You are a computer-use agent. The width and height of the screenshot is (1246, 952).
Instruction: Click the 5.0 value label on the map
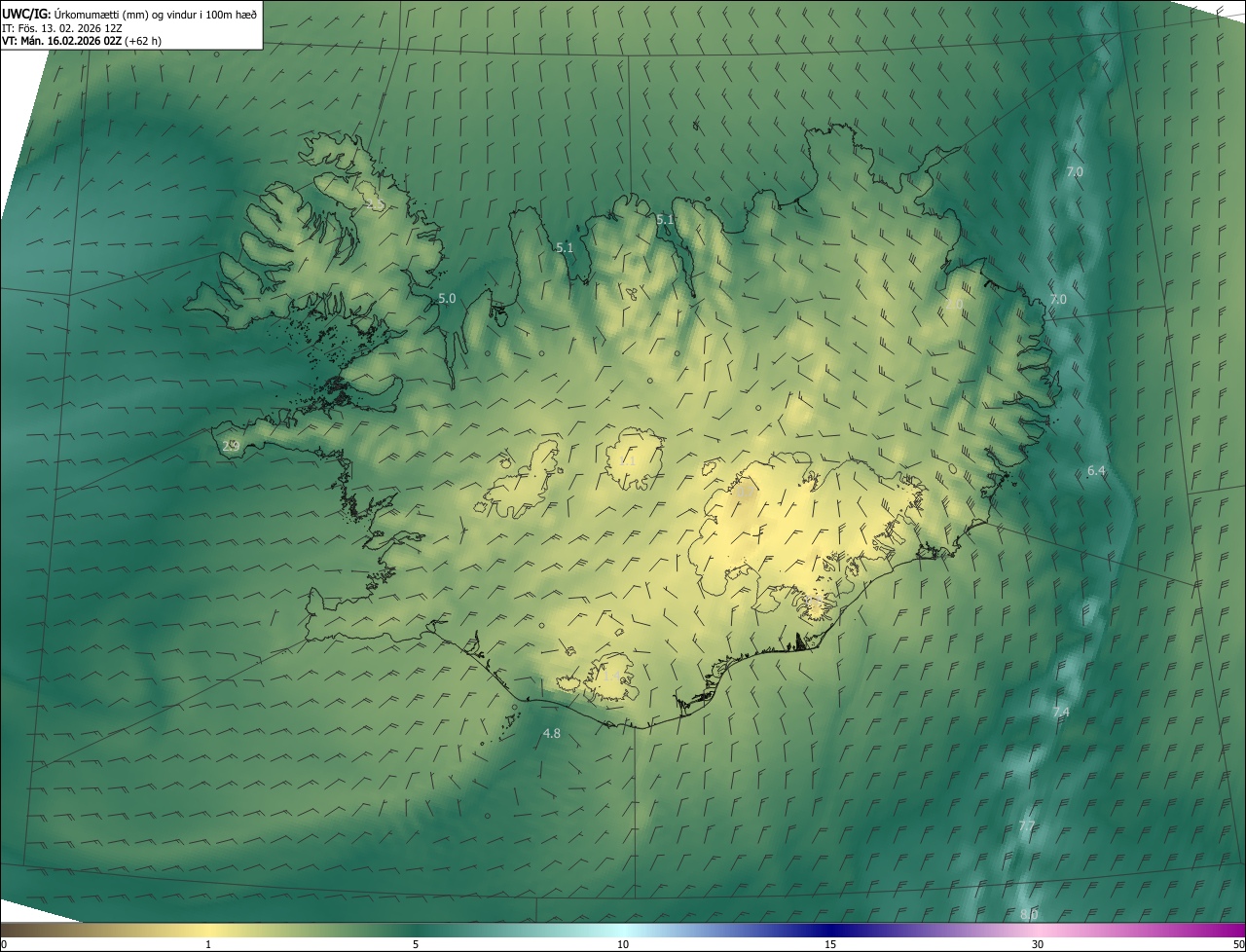coord(447,298)
